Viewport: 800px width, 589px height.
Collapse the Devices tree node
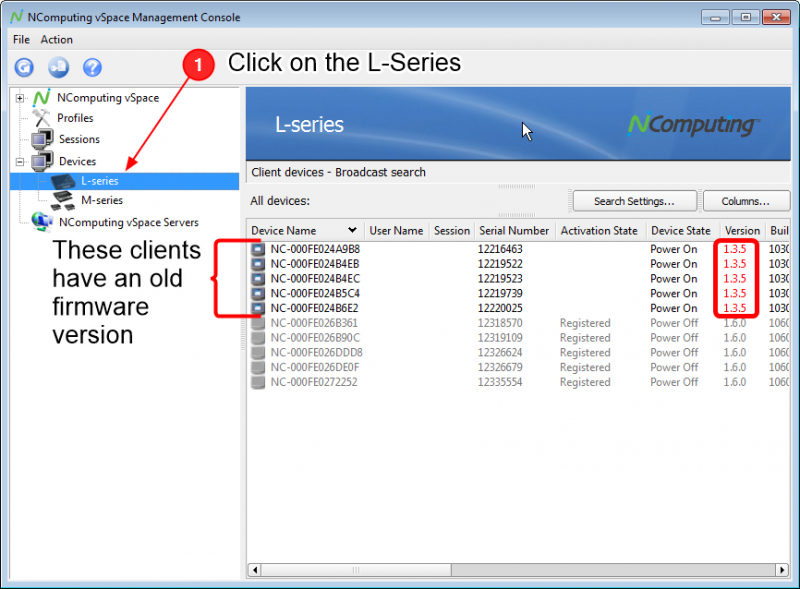tap(19, 162)
